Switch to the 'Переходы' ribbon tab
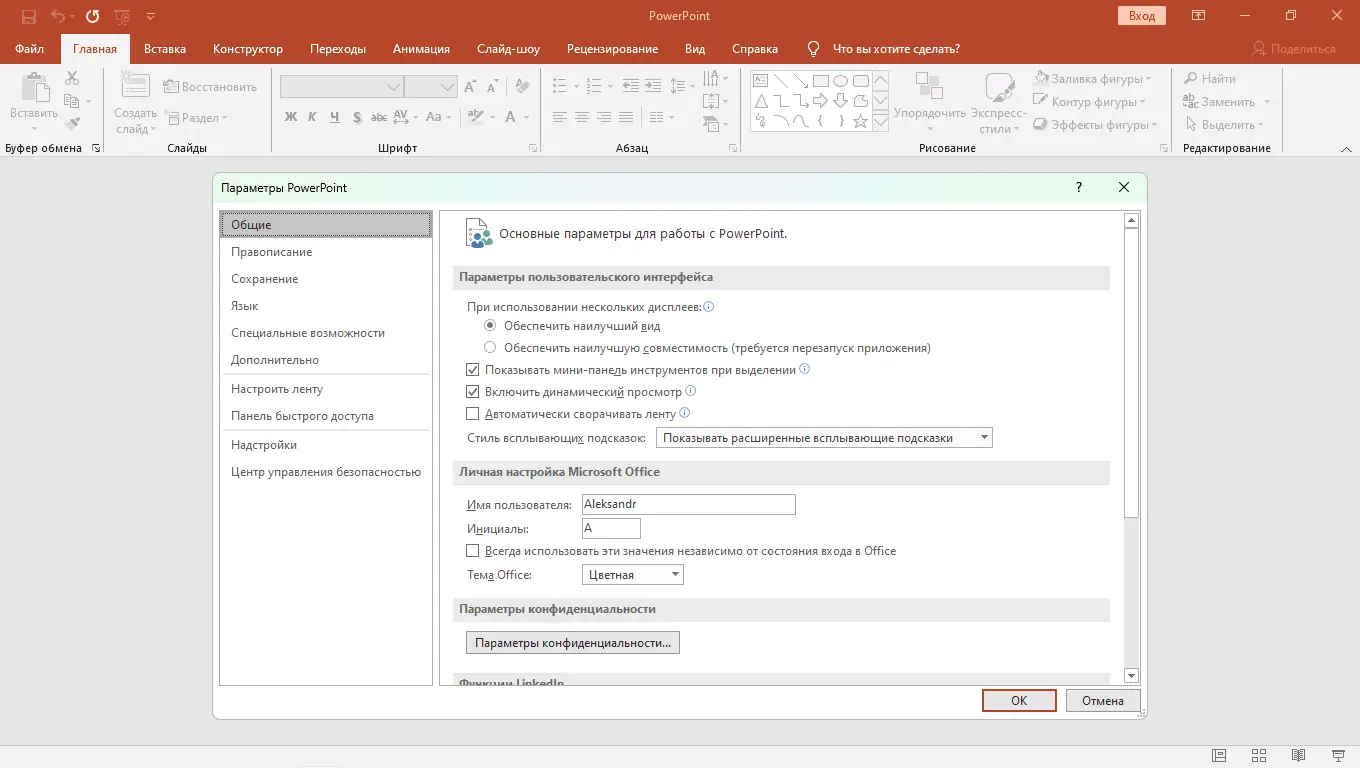Viewport: 1360px width, 768px height. [x=338, y=49]
